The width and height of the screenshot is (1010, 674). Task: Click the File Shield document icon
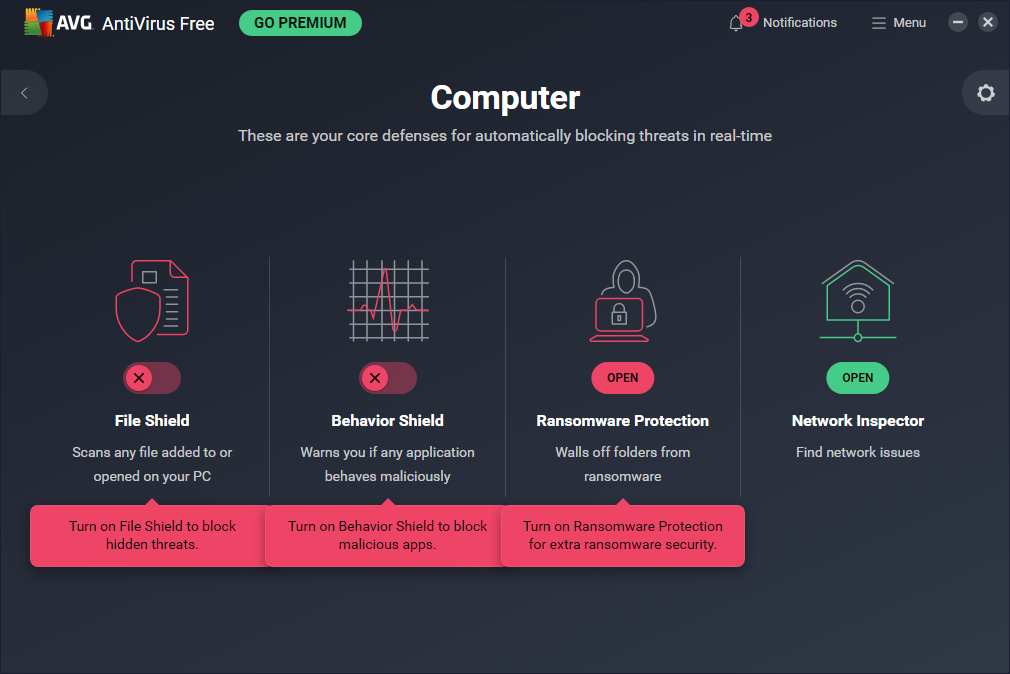152,300
